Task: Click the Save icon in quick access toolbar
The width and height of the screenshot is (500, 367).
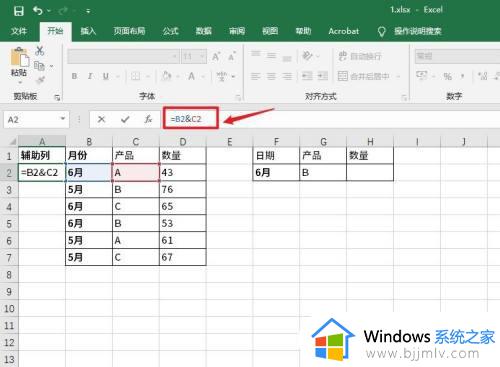Action: tap(19, 11)
